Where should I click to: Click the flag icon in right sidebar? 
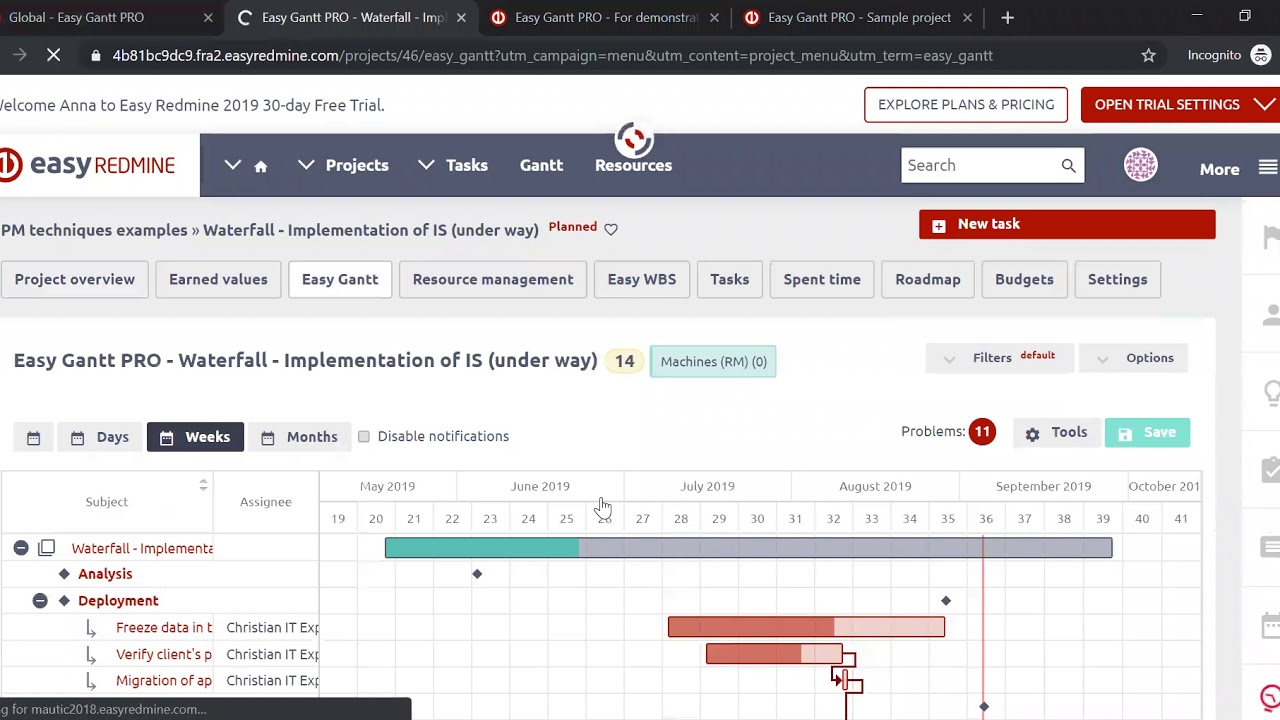coord(1271,237)
